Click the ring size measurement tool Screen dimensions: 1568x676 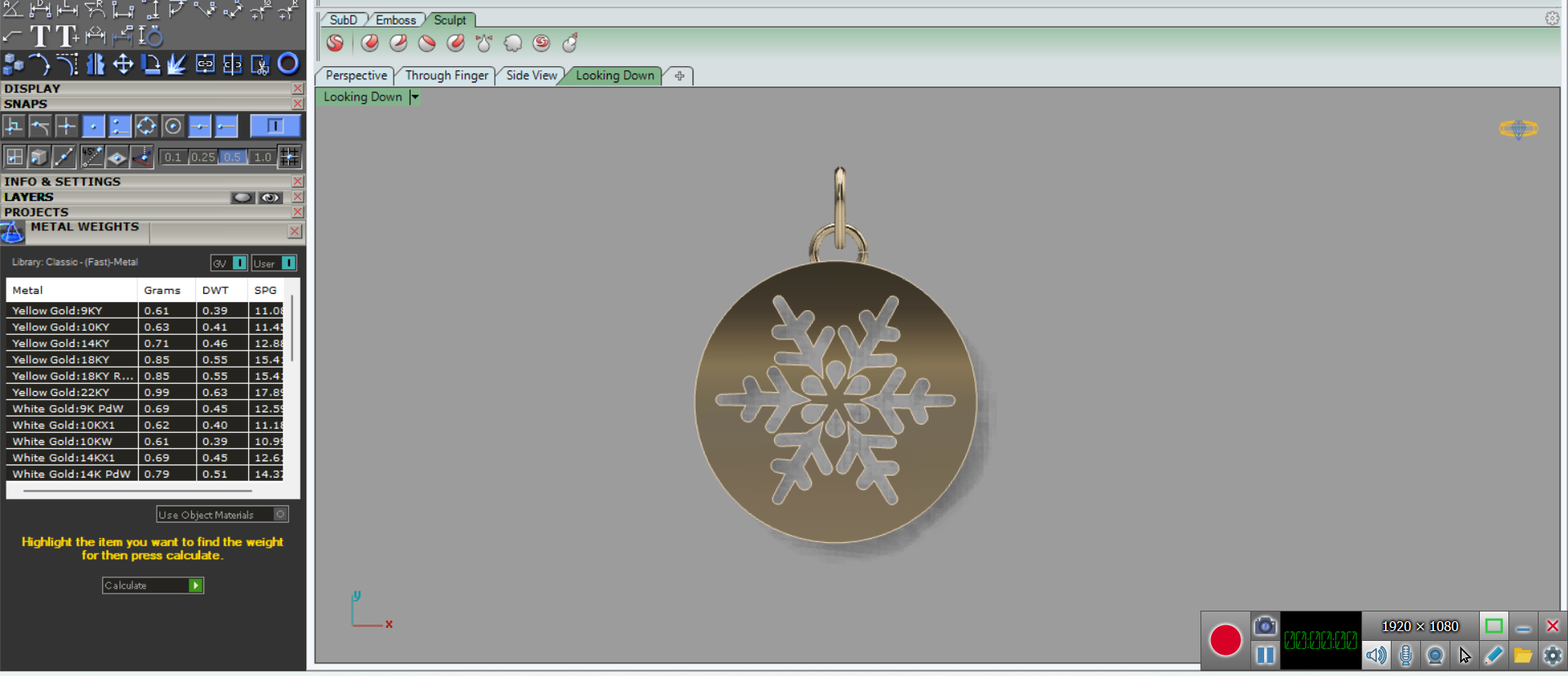(x=150, y=36)
